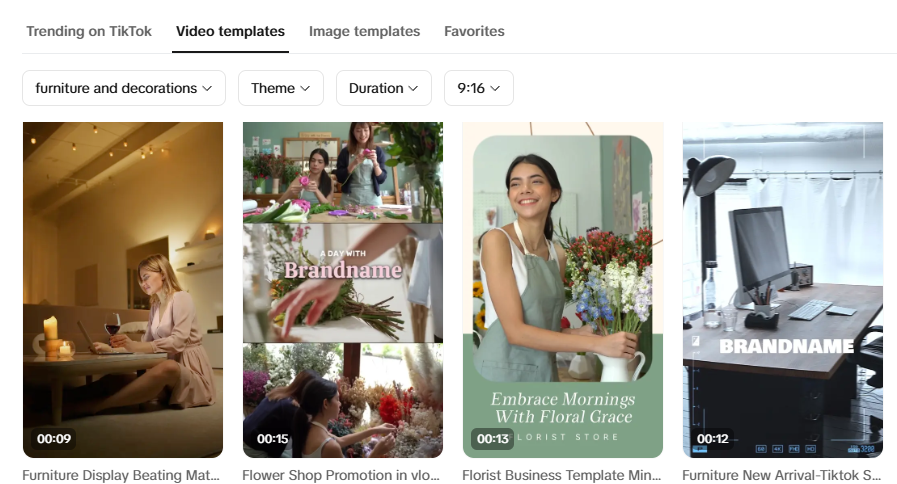
Task: Switch to Trending on TikTok tab
Action: point(89,31)
